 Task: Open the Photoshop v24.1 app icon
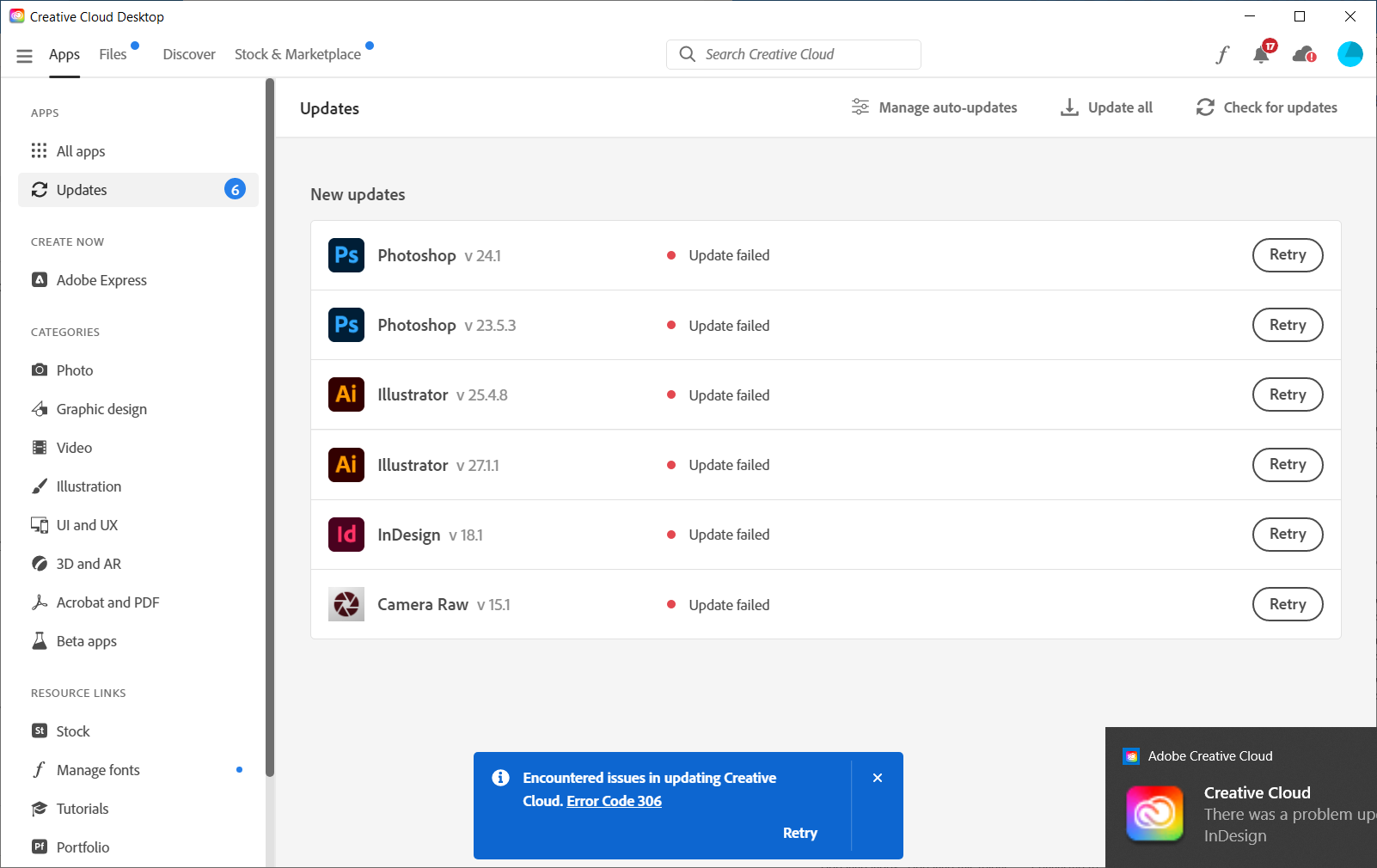[346, 255]
